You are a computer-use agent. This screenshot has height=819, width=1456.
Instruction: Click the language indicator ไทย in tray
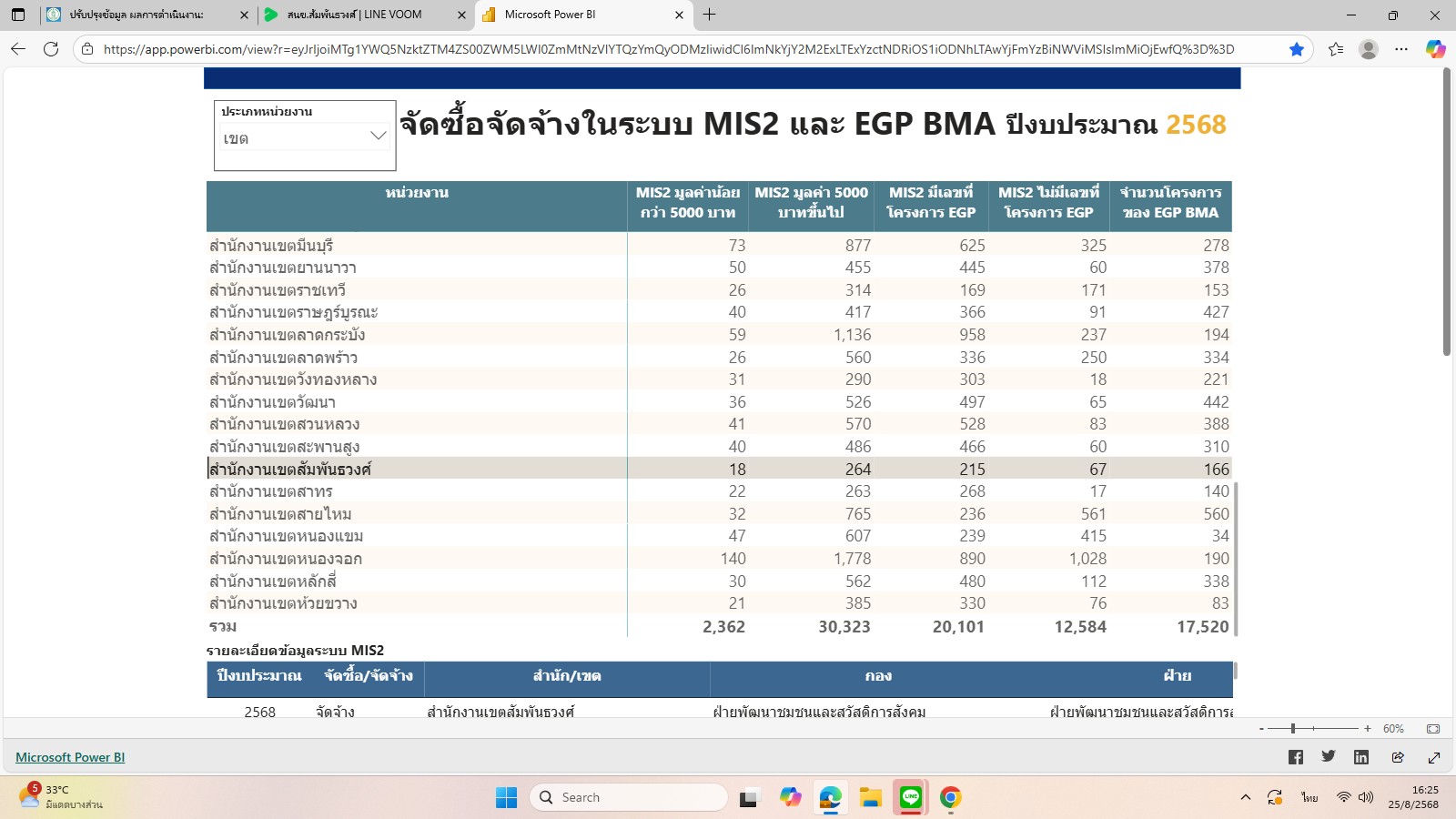tap(1309, 798)
